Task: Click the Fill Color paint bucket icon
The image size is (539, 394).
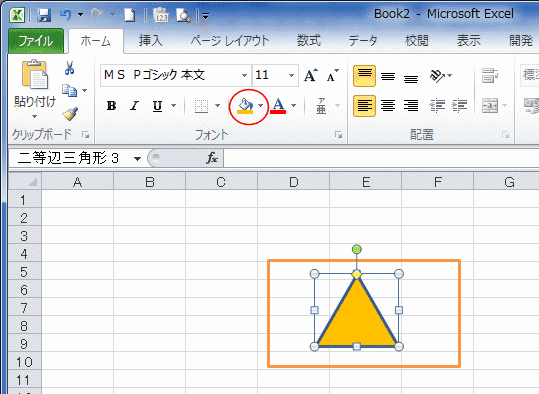Action: pos(245,106)
